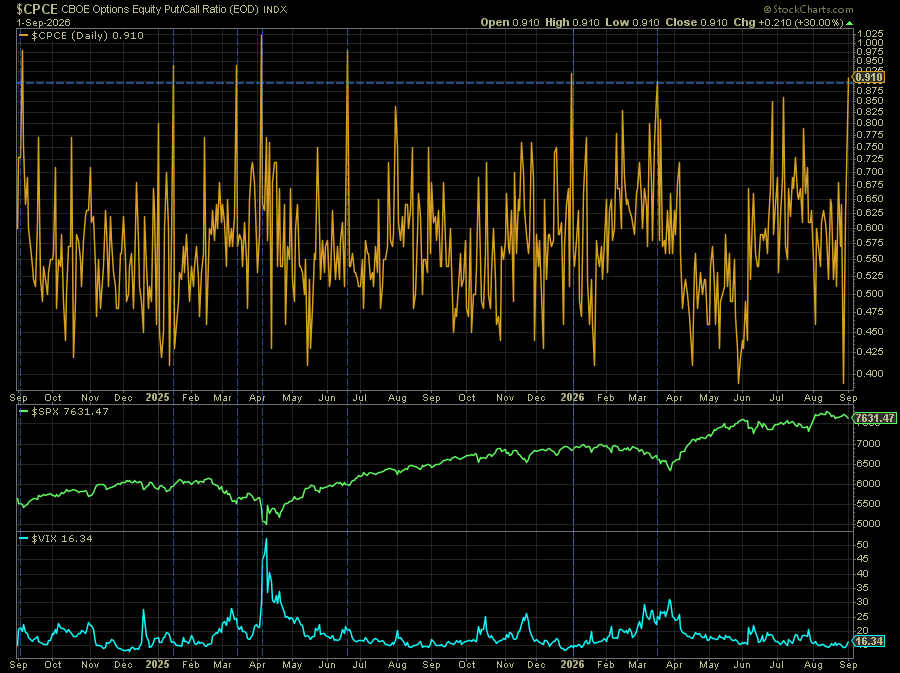The image size is (900, 673).
Task: Click the green up-arrow change indicator
Action: pos(849,23)
